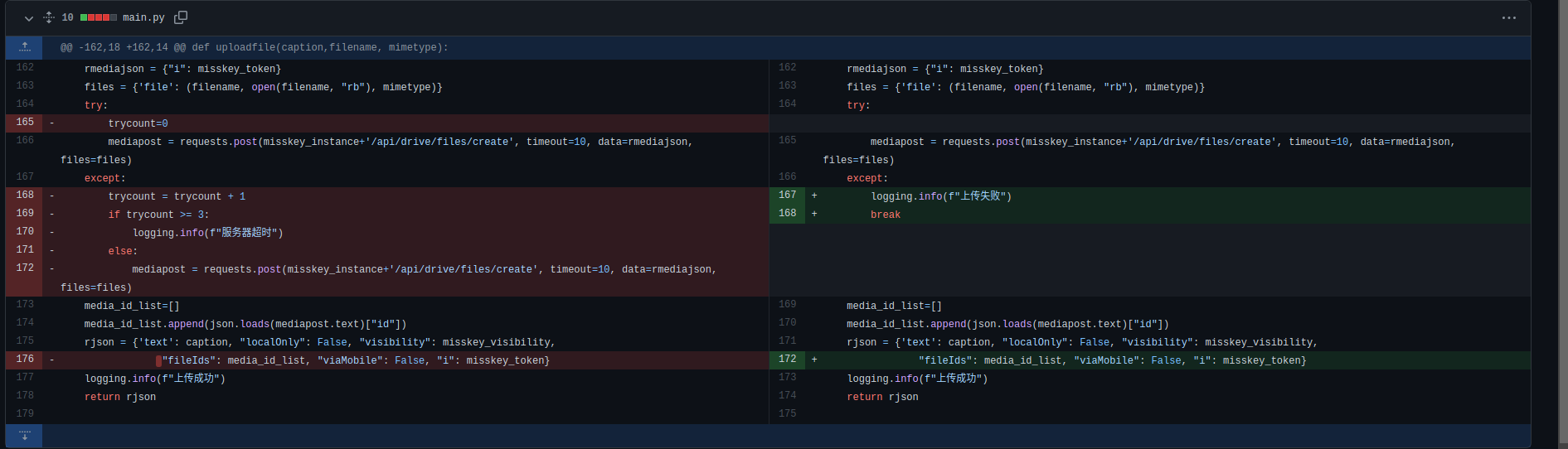Copy the main.py file path

click(181, 17)
